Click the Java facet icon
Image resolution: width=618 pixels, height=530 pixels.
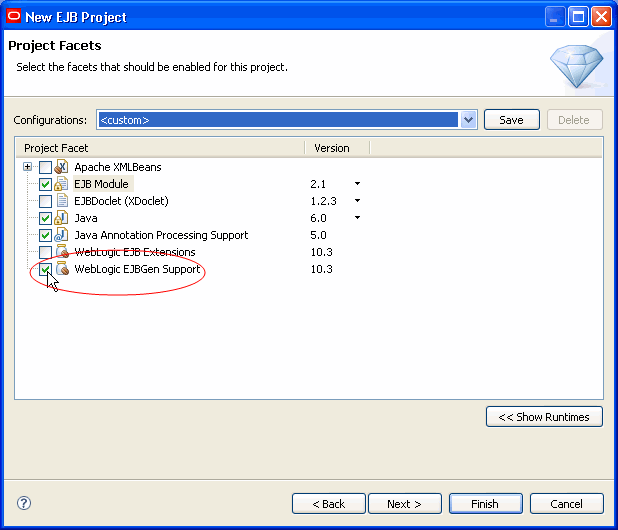[x=61, y=218]
